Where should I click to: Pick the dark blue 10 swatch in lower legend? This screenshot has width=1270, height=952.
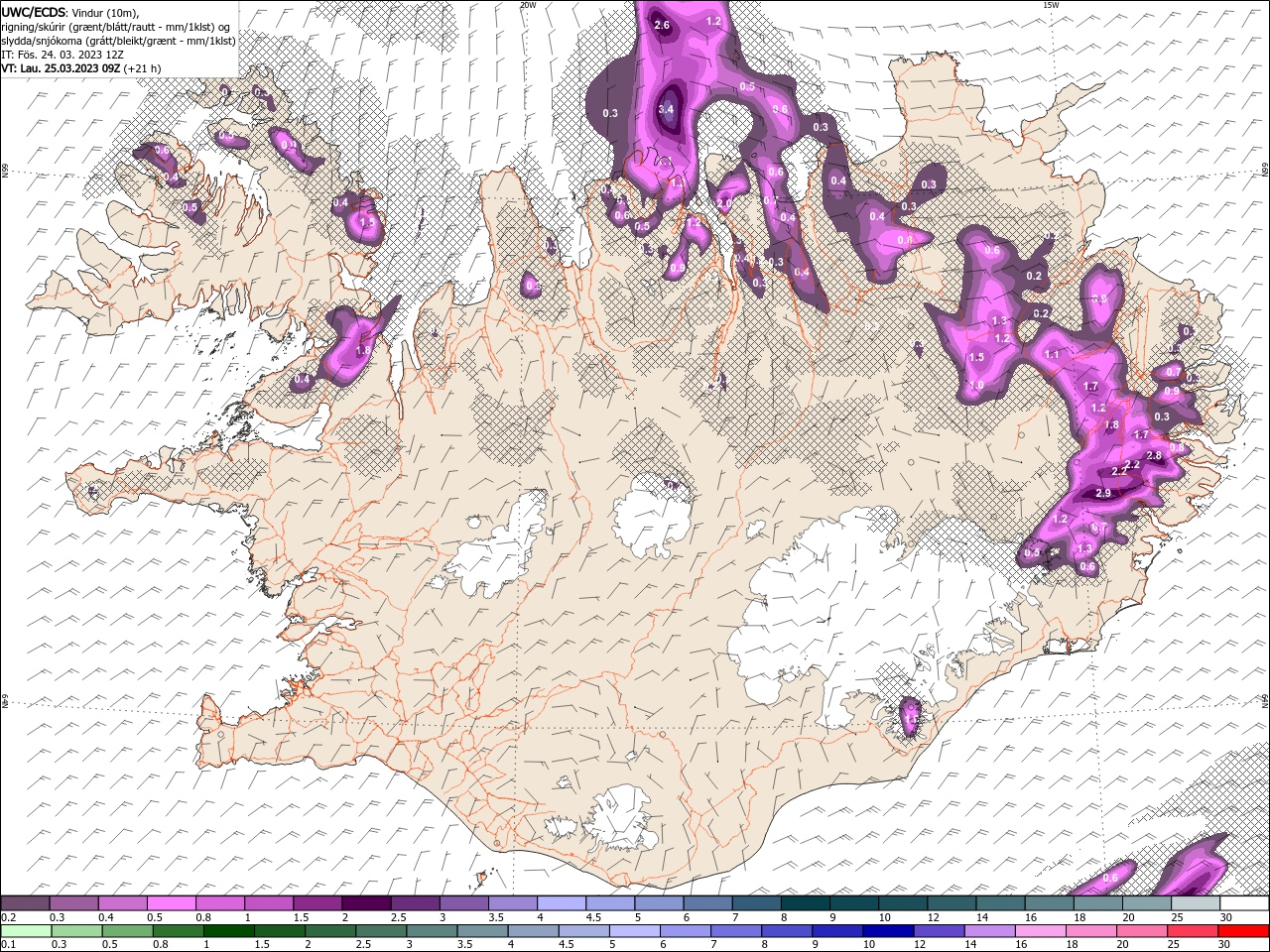tap(888, 931)
